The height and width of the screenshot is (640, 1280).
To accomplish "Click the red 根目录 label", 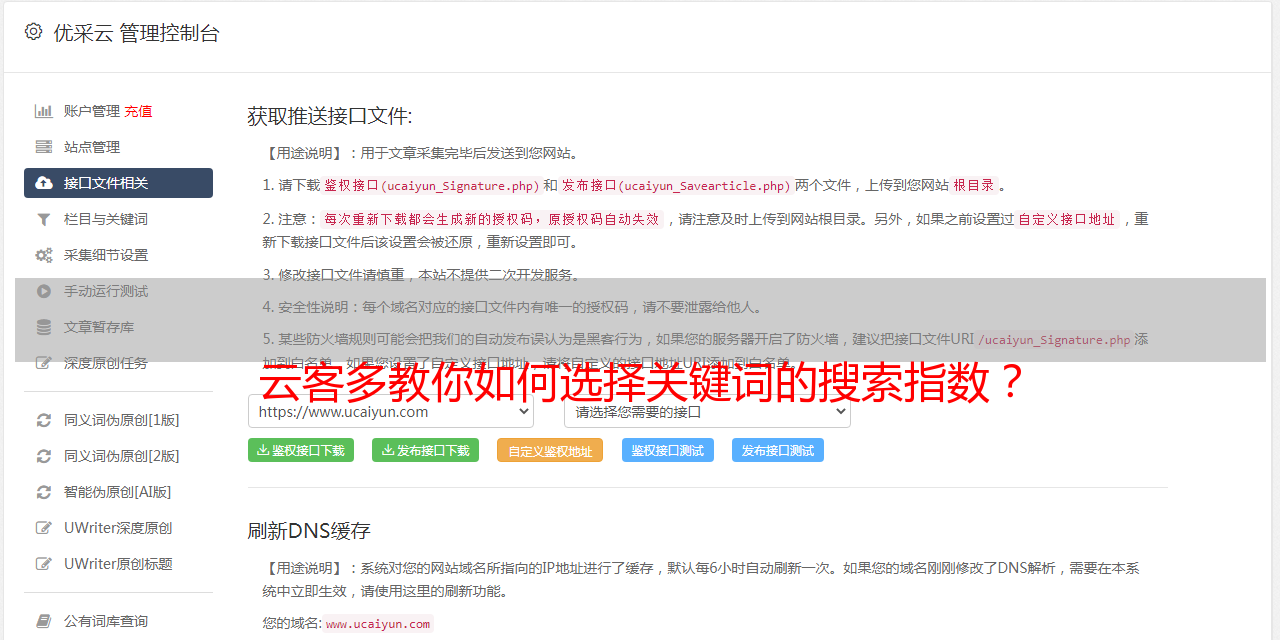I will (x=974, y=185).
